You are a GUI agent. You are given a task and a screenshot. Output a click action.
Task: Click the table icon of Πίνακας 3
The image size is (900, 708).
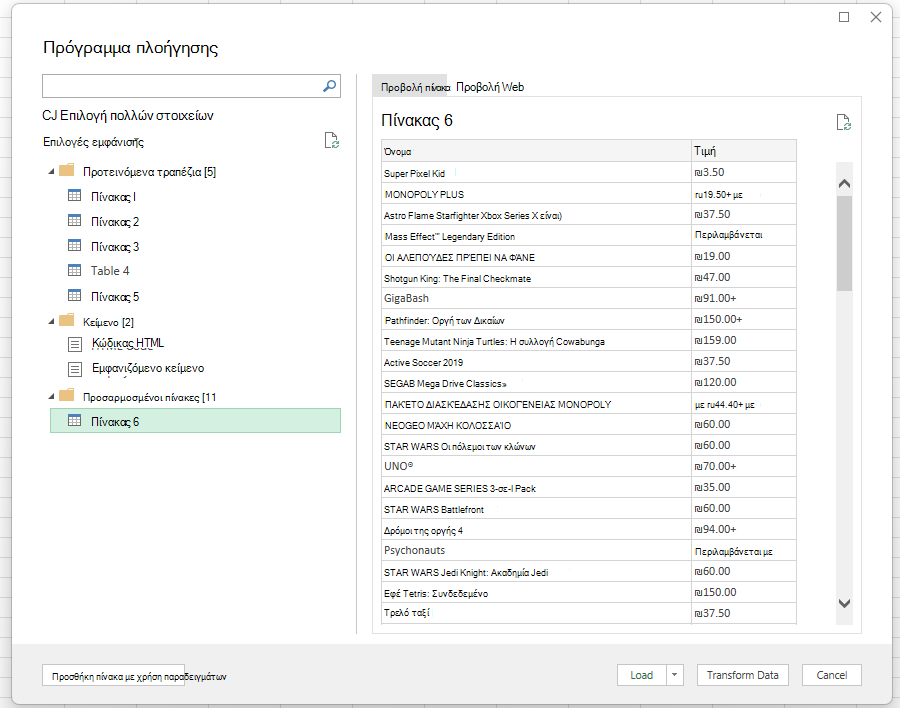[x=75, y=246]
